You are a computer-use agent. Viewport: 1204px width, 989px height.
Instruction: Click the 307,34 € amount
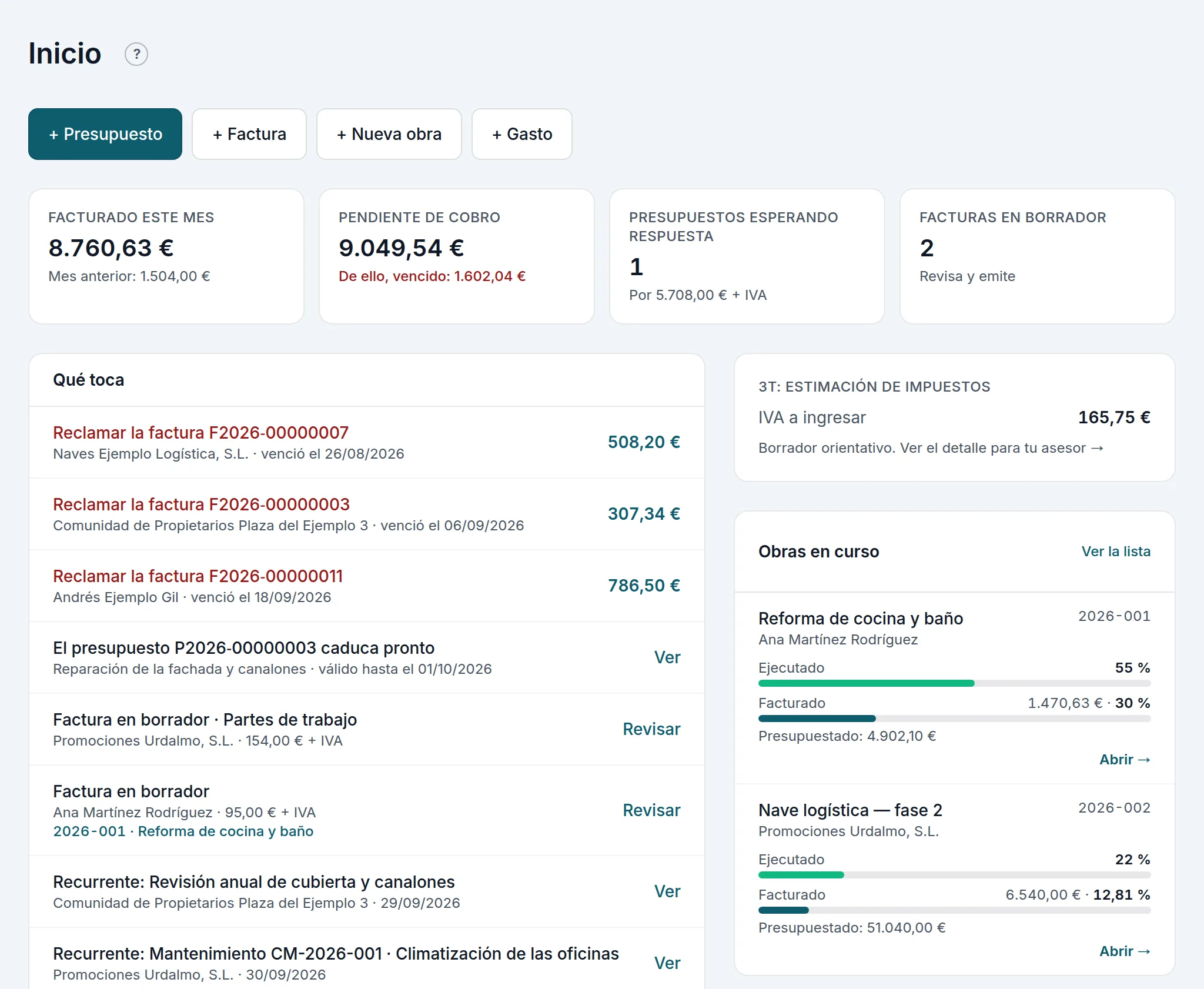pos(644,514)
